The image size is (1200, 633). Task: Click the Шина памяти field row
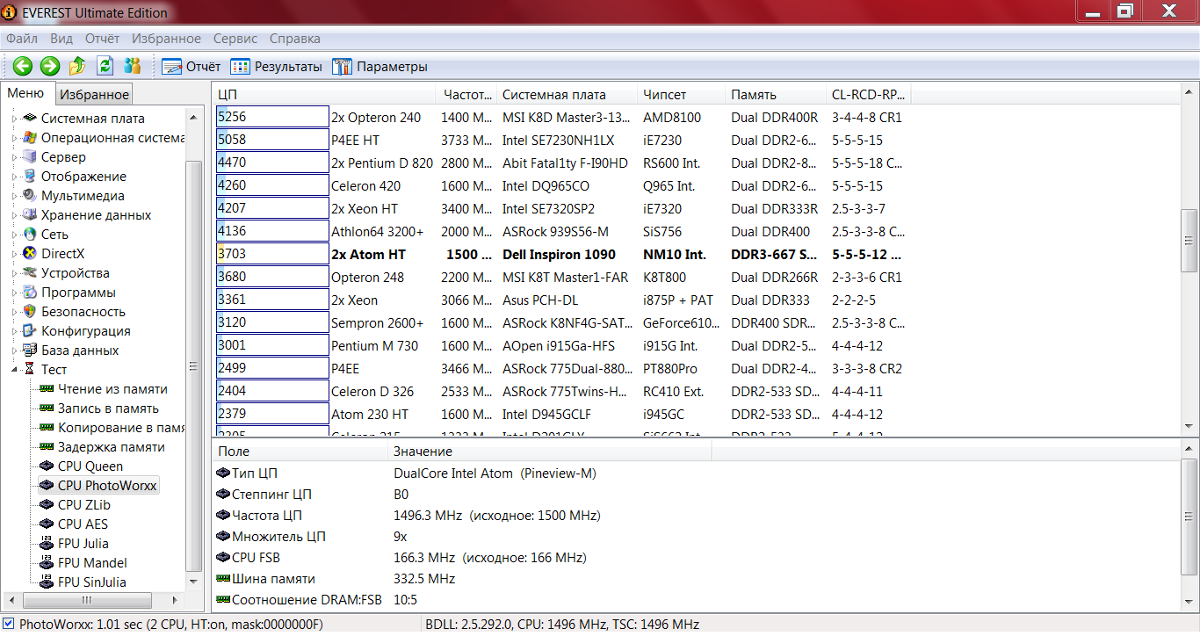[335, 578]
